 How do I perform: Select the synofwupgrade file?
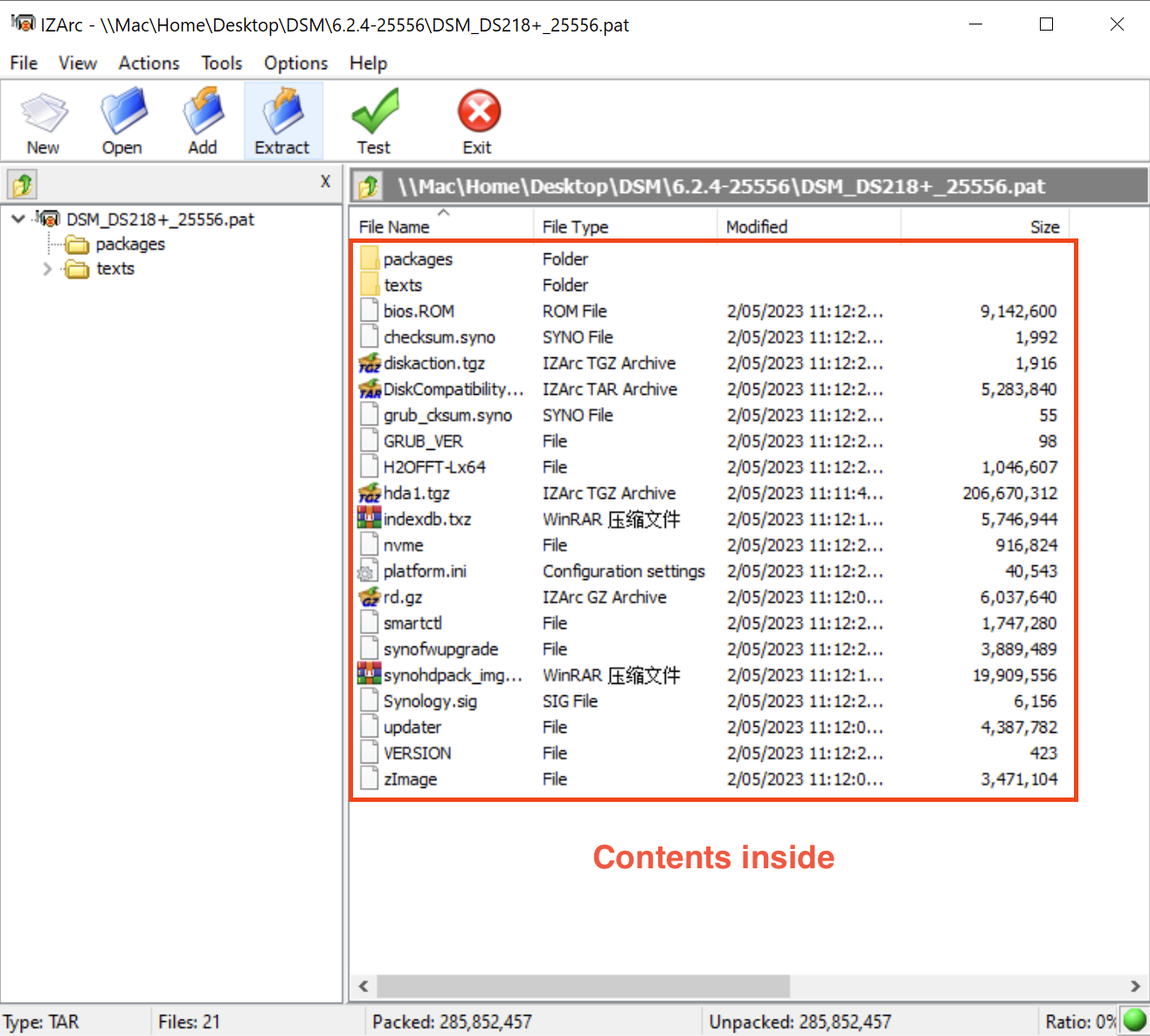440,649
